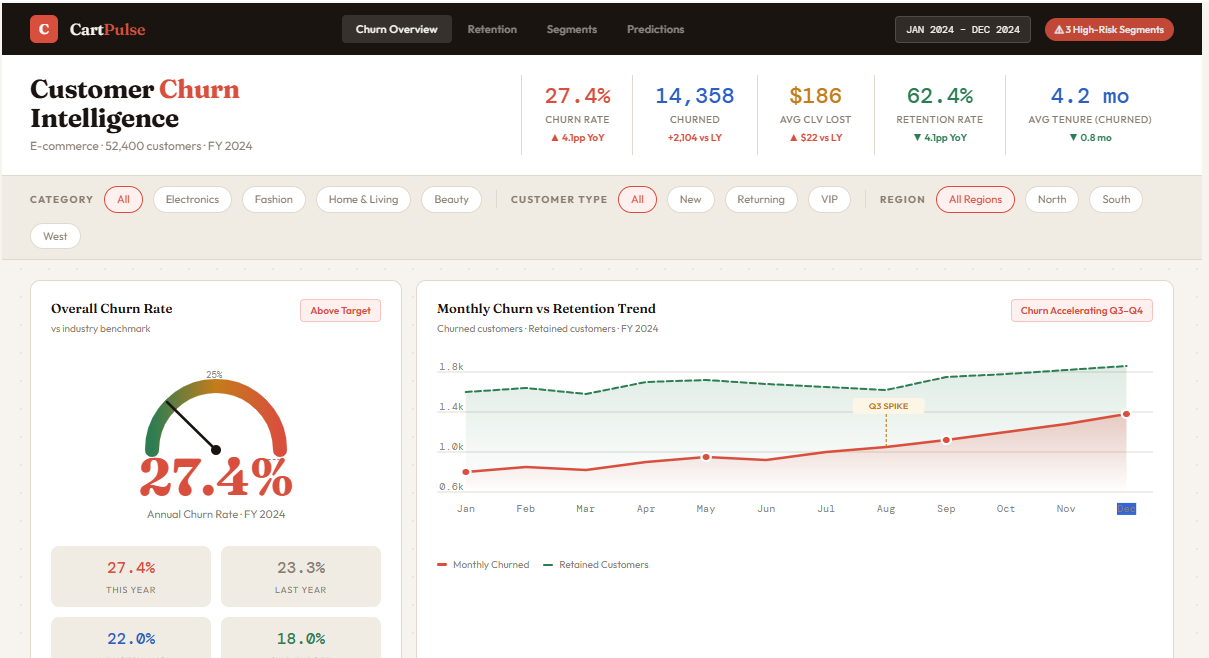
Task: Filter by New customer type
Action: [x=691, y=199]
